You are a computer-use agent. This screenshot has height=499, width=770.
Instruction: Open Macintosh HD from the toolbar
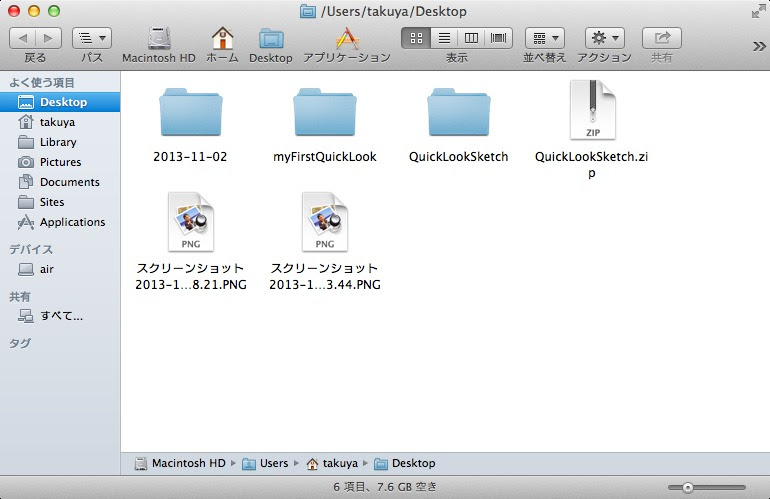[159, 38]
